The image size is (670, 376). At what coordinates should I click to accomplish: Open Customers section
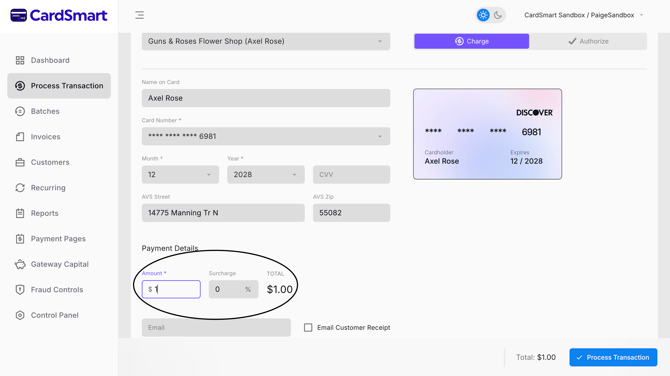point(59,162)
